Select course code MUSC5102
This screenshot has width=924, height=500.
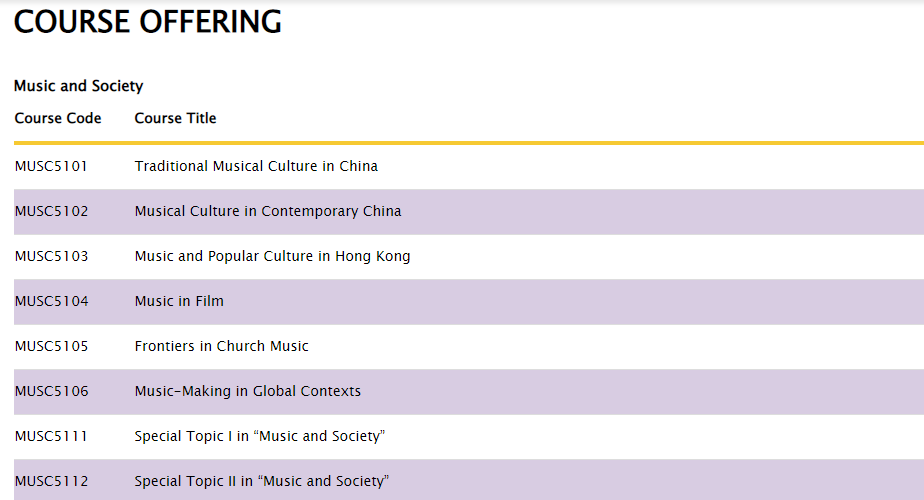pos(51,211)
